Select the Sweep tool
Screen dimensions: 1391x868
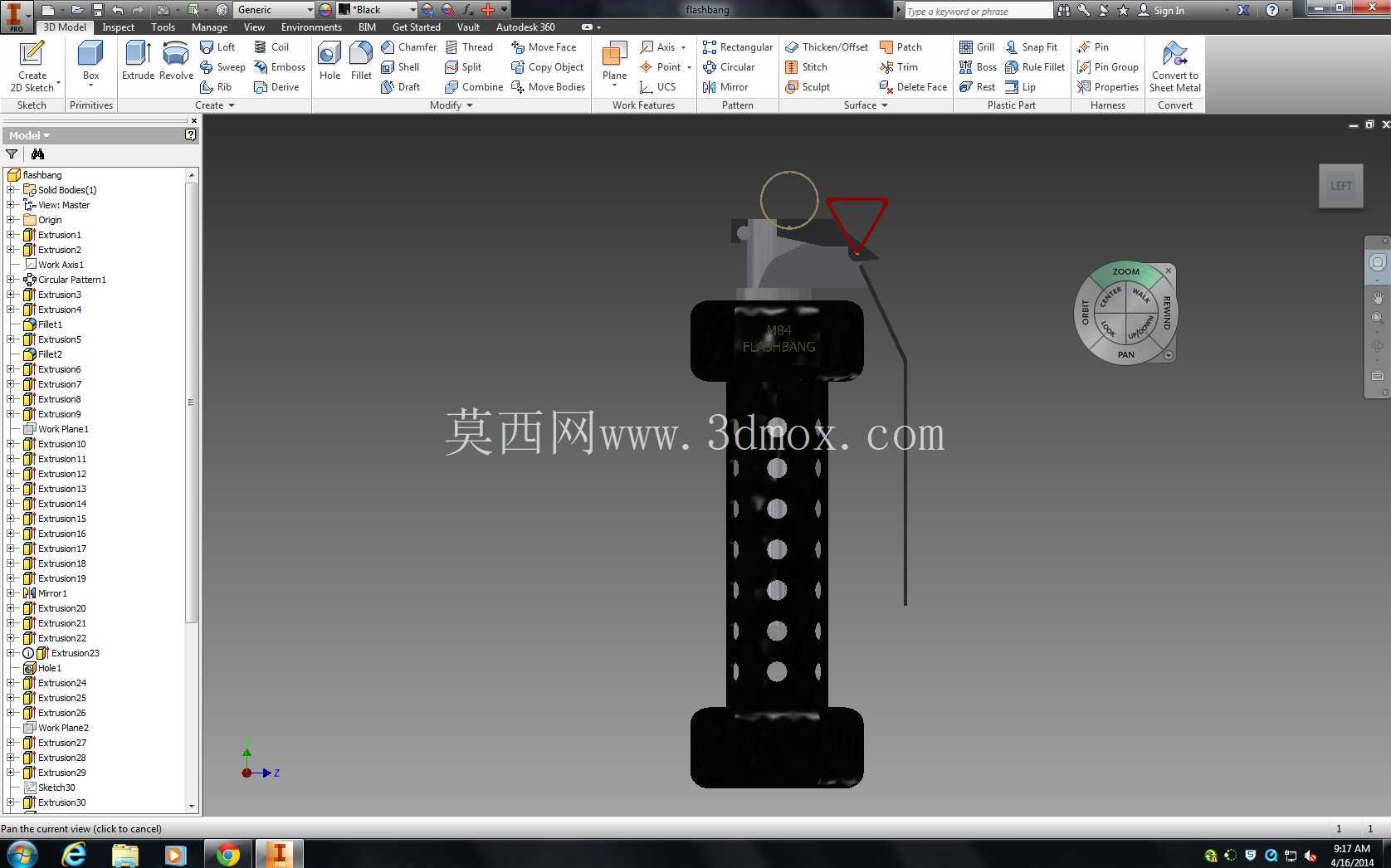[222, 67]
